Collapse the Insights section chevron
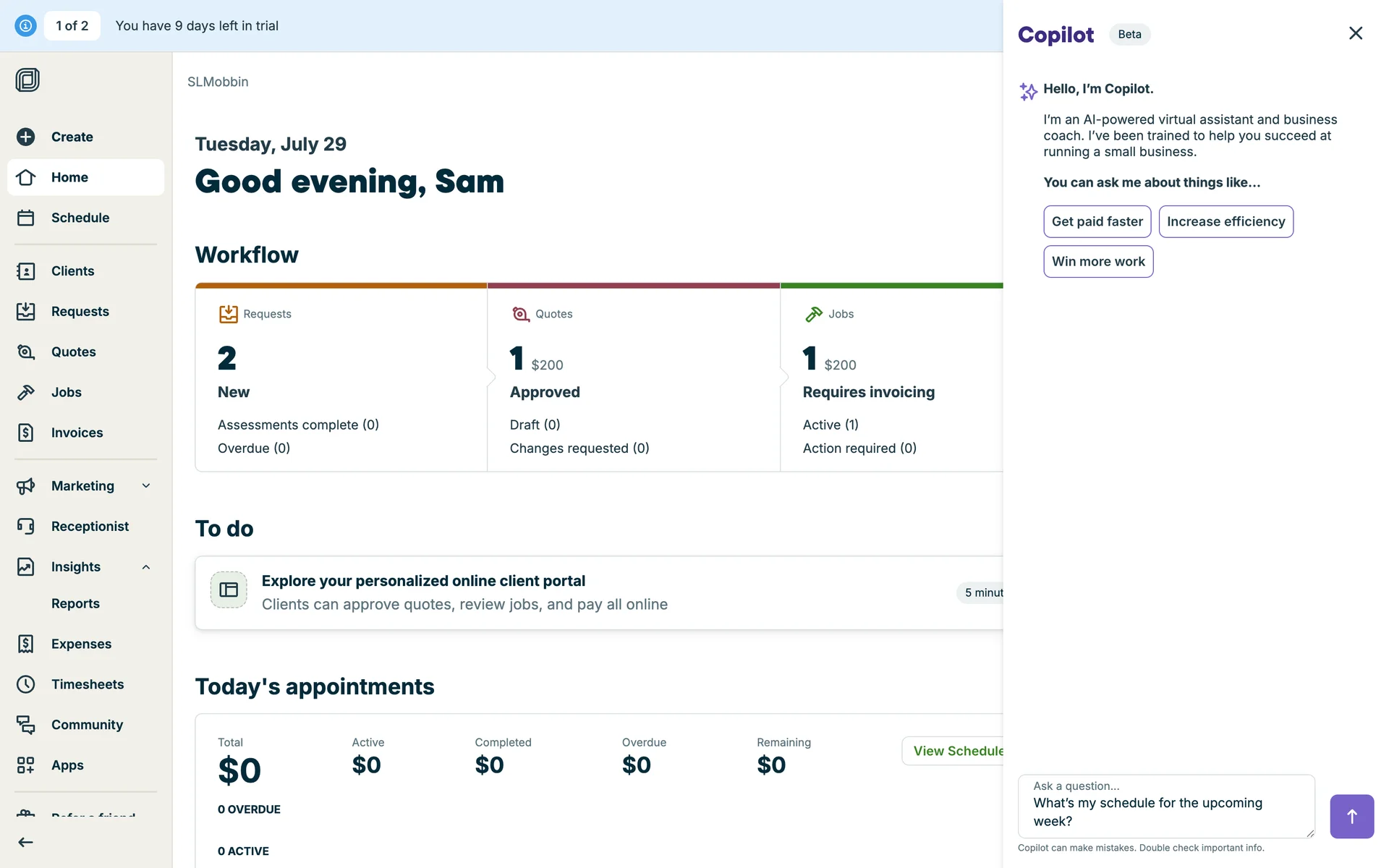The height and width of the screenshot is (868, 1389). (x=146, y=567)
